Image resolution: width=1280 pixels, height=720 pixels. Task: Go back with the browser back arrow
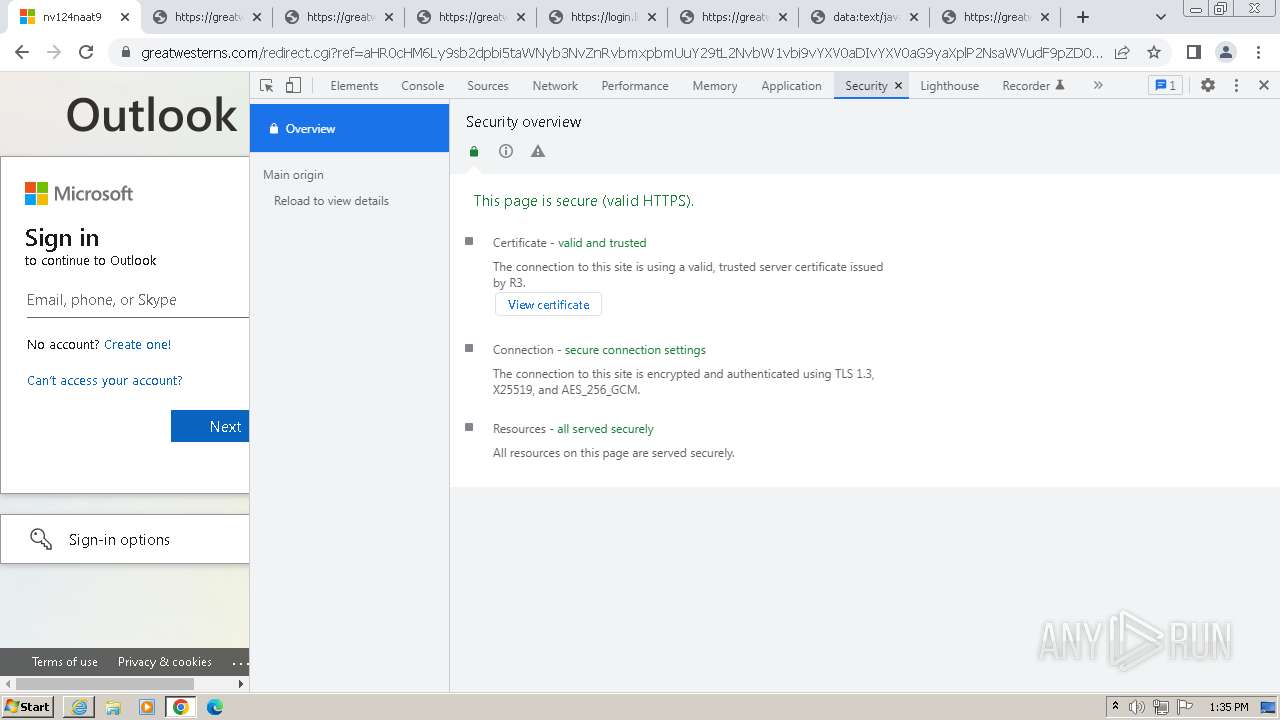(x=24, y=53)
